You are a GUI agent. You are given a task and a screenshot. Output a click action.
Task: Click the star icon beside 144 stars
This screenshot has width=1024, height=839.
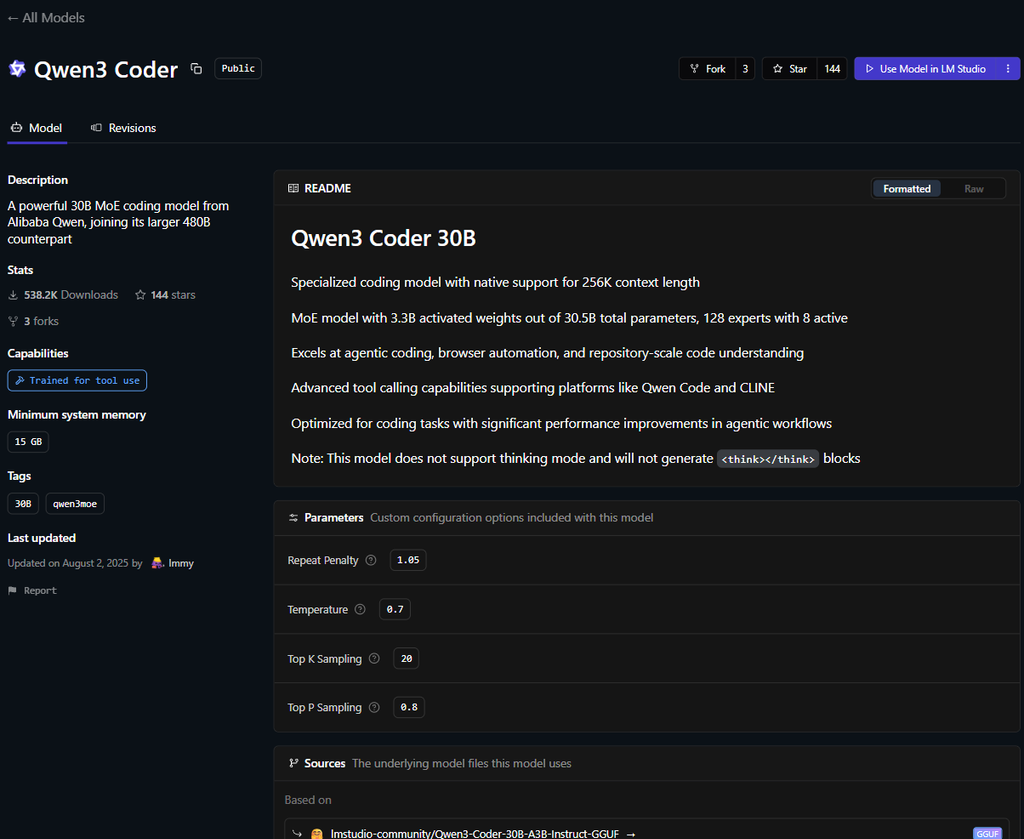point(140,295)
